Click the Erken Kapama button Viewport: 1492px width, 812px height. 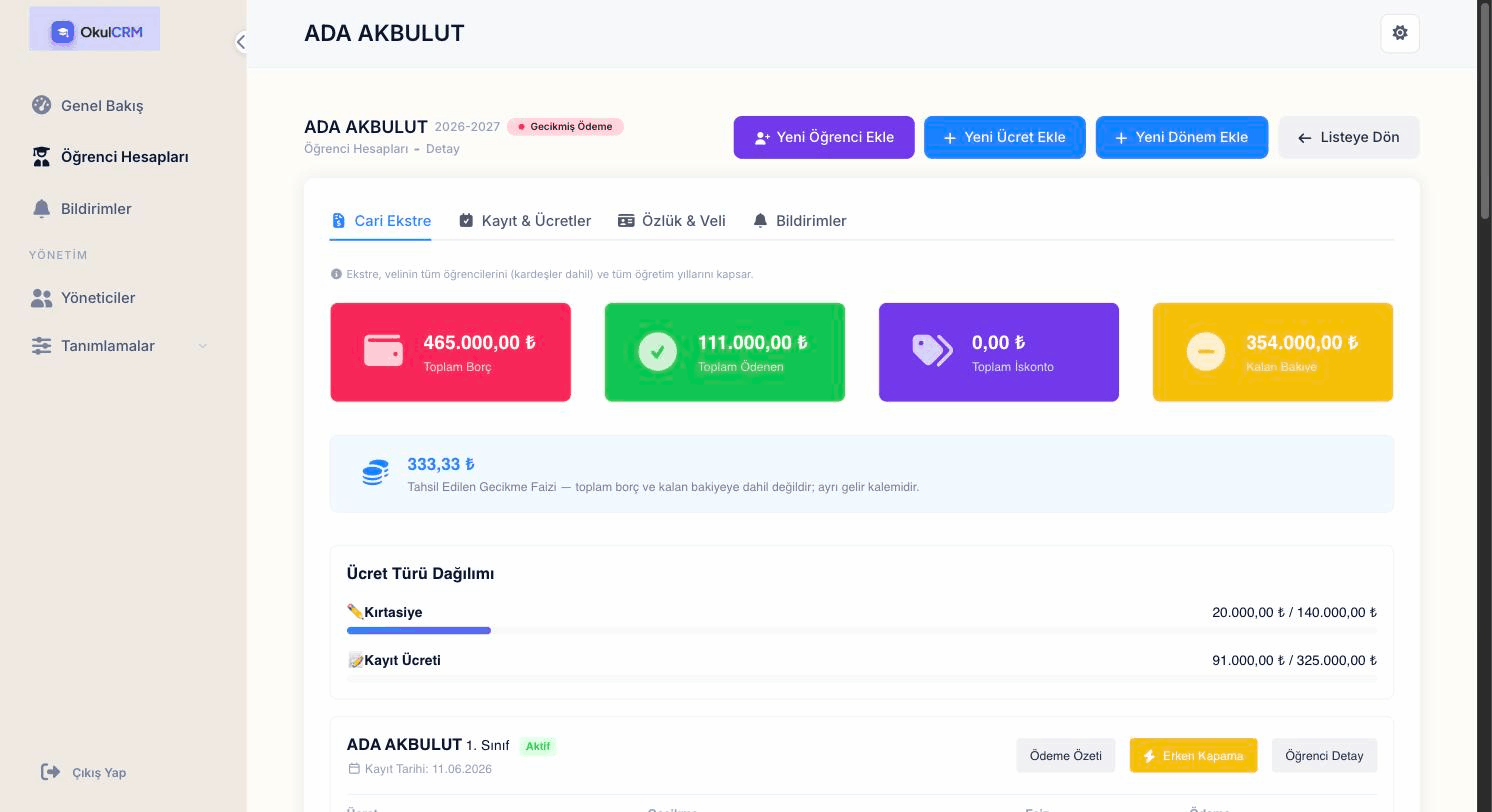click(x=1193, y=756)
